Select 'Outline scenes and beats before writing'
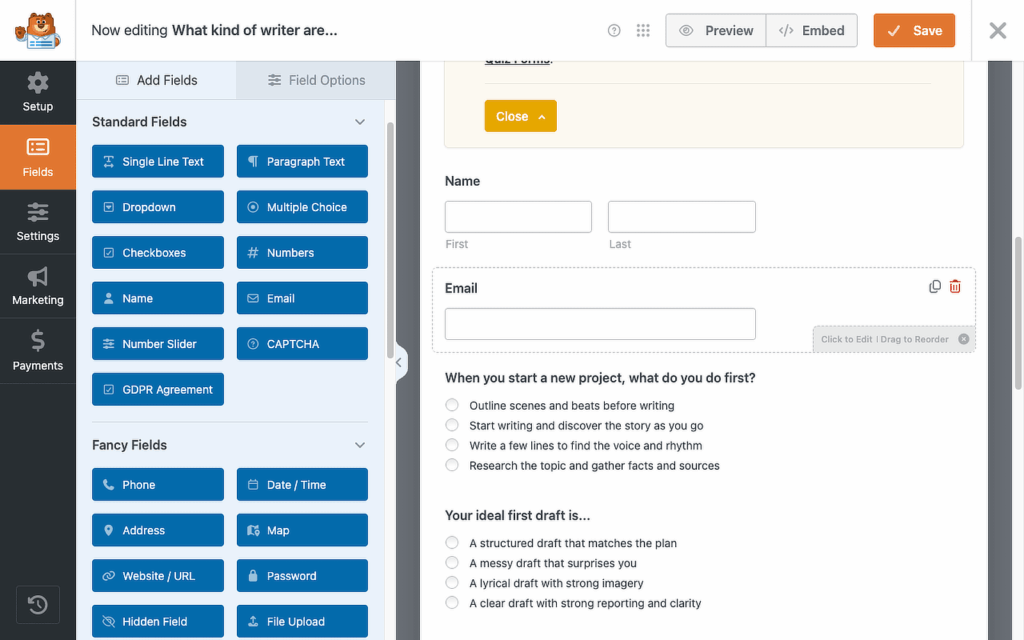The image size is (1024, 640). coord(452,405)
